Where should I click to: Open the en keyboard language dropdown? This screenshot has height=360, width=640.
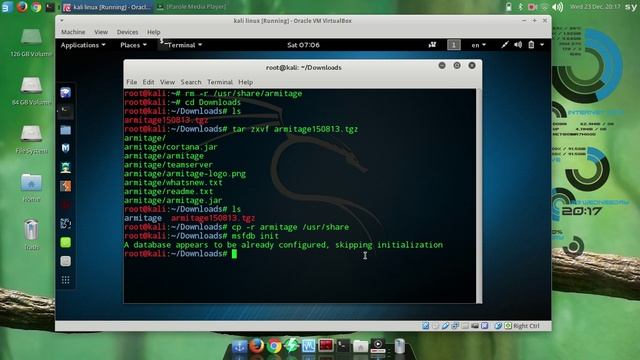478,45
